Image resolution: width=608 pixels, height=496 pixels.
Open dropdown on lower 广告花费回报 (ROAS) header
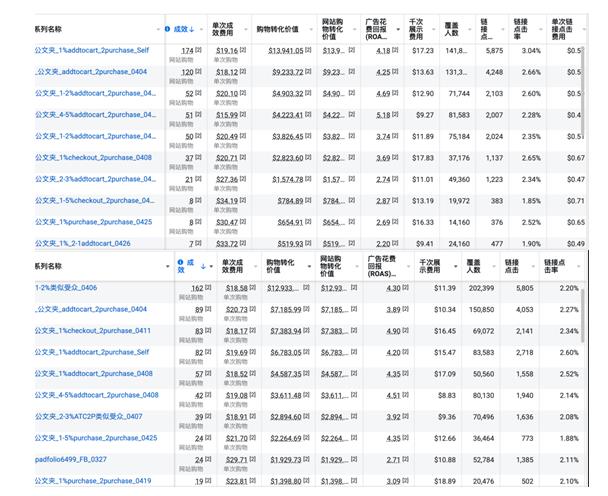408,266
